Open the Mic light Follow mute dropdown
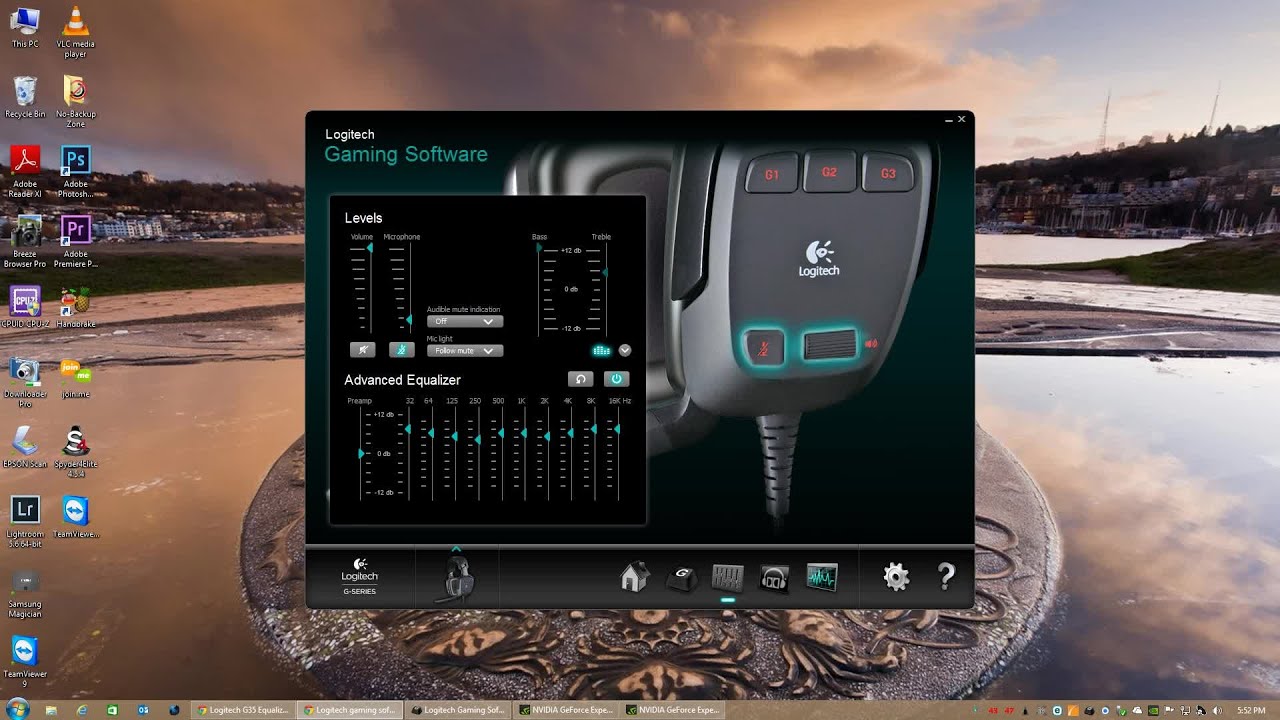 [x=465, y=350]
